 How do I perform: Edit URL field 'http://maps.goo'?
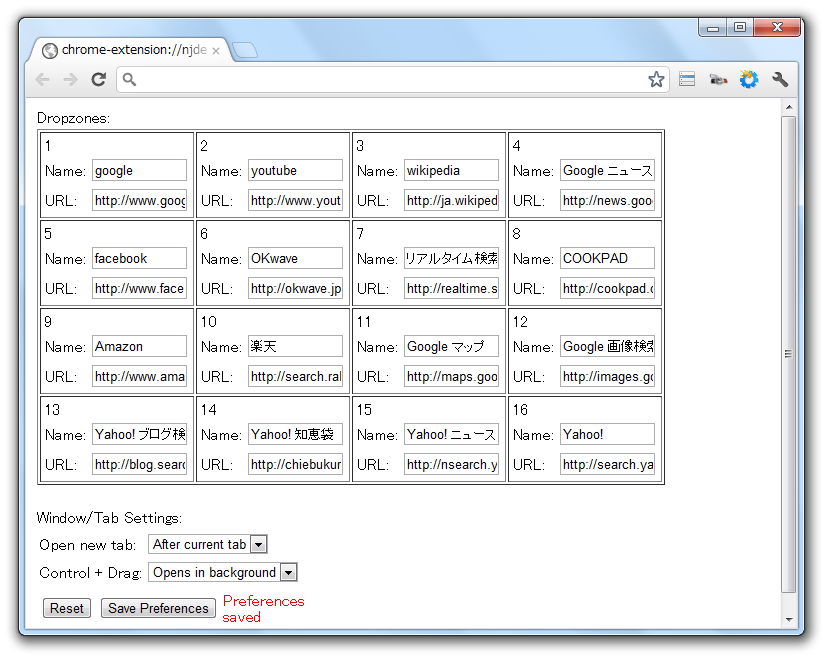[451, 376]
